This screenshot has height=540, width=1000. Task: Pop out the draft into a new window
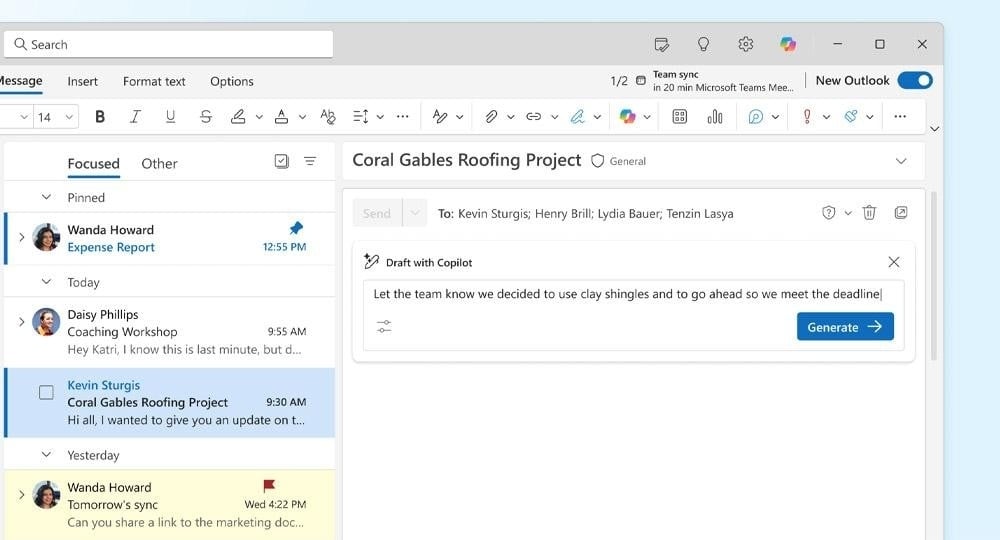click(x=901, y=213)
